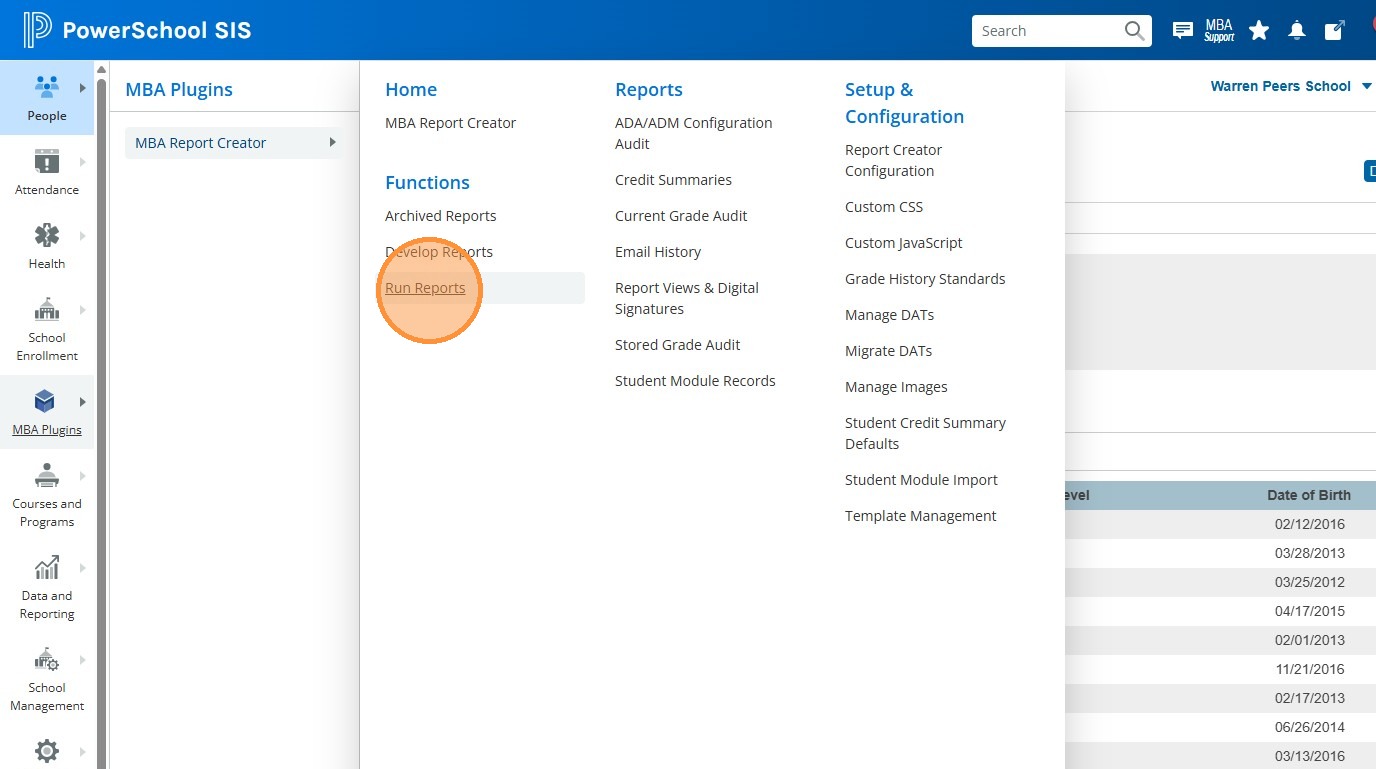The image size is (1376, 769).
Task: Choose Run Reports in Functions
Action: 425,288
